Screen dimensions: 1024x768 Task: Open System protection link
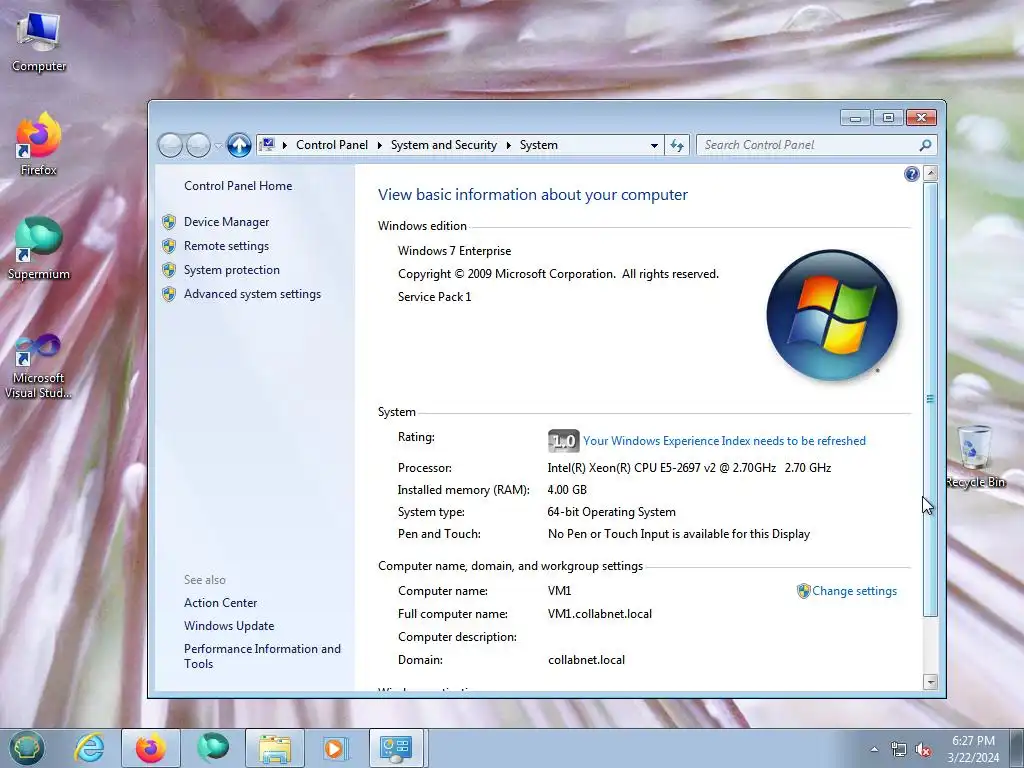click(x=232, y=270)
